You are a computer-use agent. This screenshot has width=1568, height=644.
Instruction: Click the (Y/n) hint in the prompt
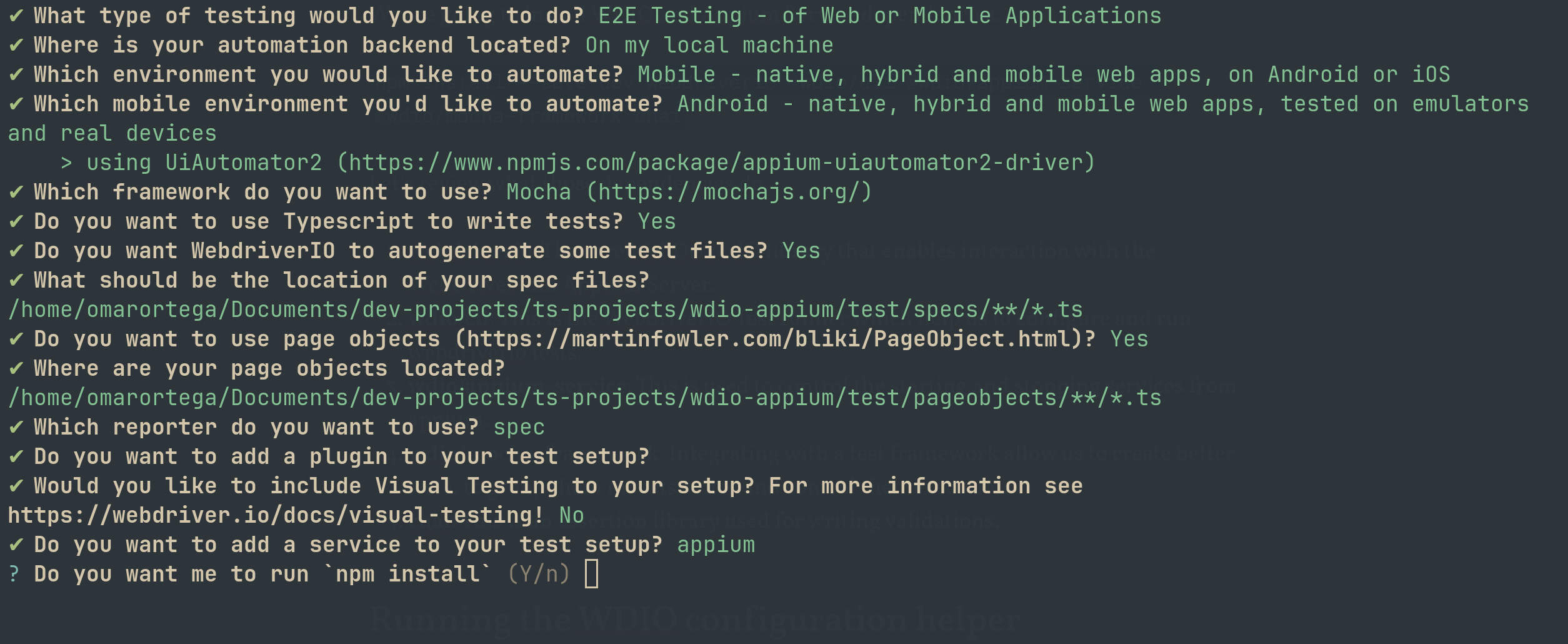[x=538, y=574]
